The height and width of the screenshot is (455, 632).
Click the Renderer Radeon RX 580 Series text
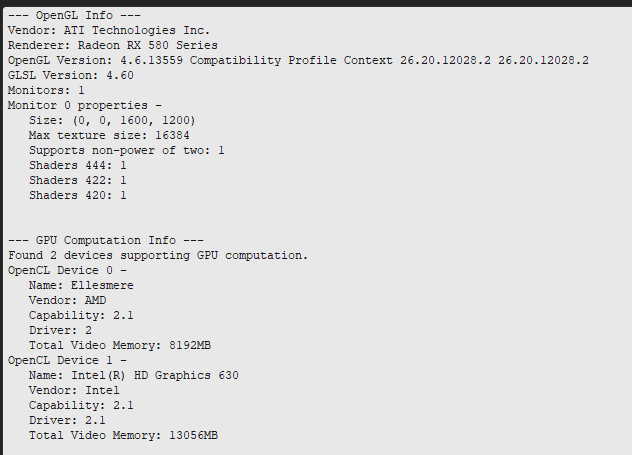[112, 45]
